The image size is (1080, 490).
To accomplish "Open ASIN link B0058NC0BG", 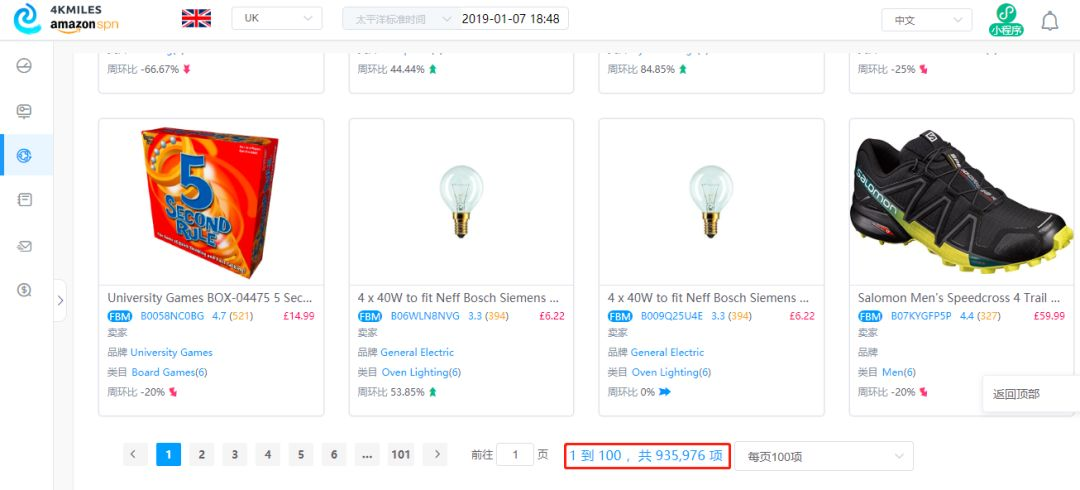I will (172, 316).
